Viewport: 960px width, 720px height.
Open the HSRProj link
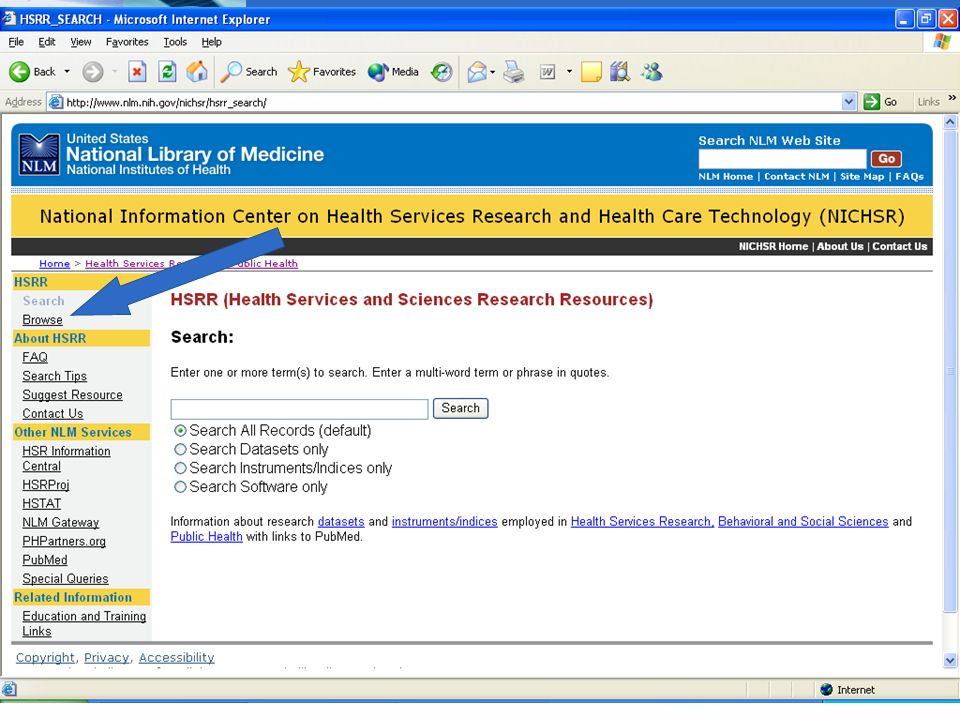(x=46, y=485)
